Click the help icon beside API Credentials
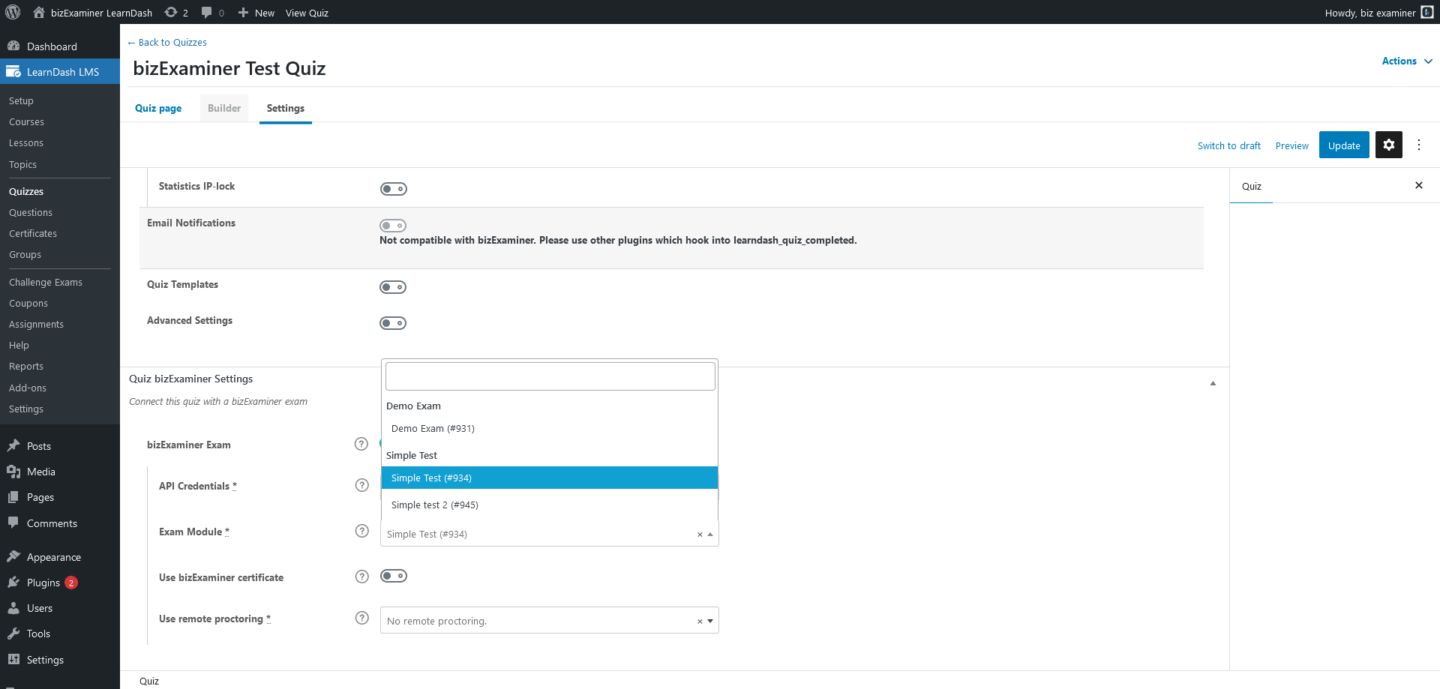This screenshot has width=1440, height=689. (x=361, y=485)
